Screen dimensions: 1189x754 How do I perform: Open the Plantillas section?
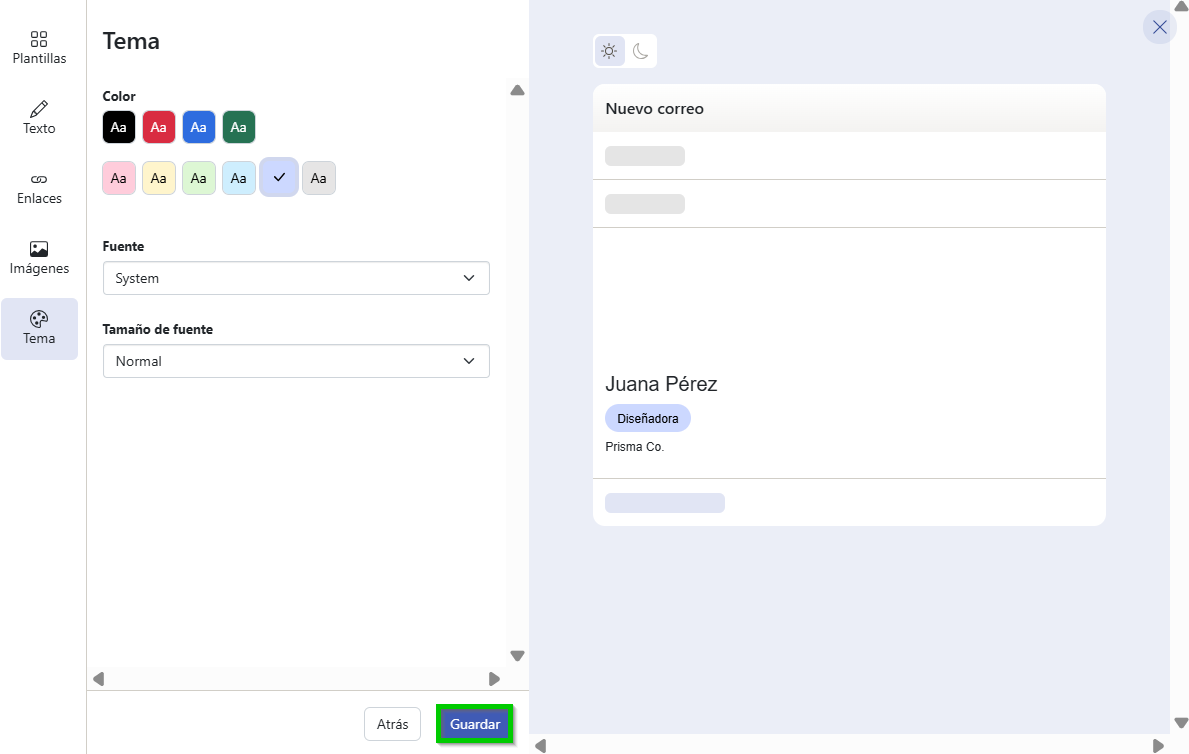click(x=39, y=48)
